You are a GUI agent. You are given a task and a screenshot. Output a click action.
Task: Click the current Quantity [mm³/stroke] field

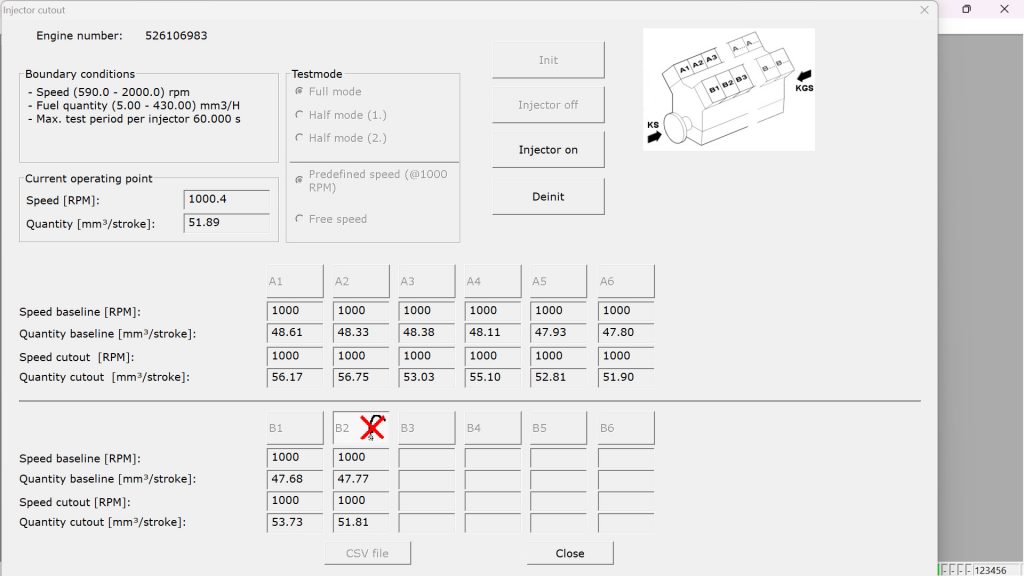227,223
